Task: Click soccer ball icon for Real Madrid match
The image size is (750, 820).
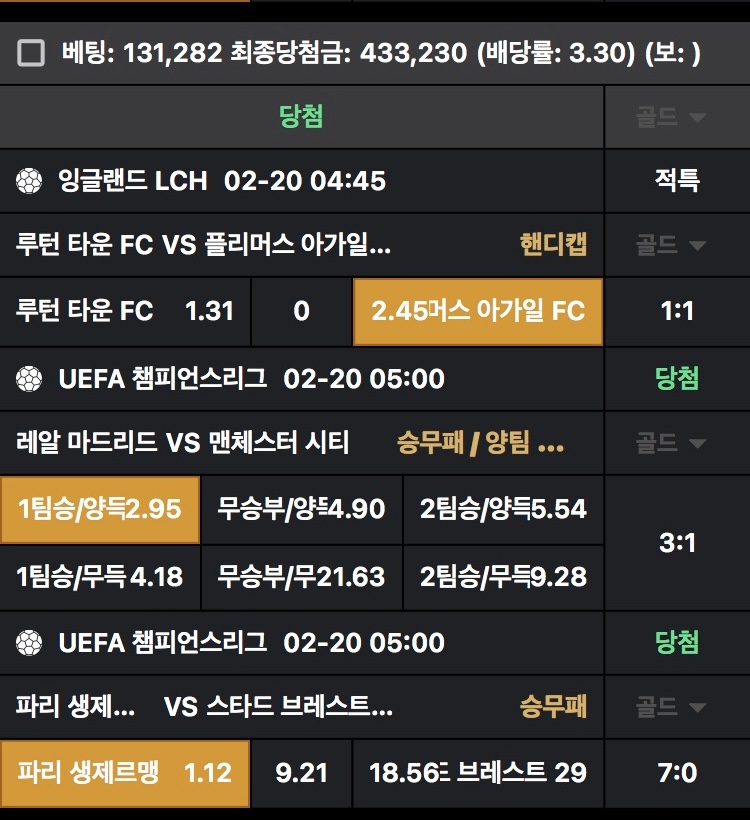Action: pyautogui.click(x=29, y=379)
